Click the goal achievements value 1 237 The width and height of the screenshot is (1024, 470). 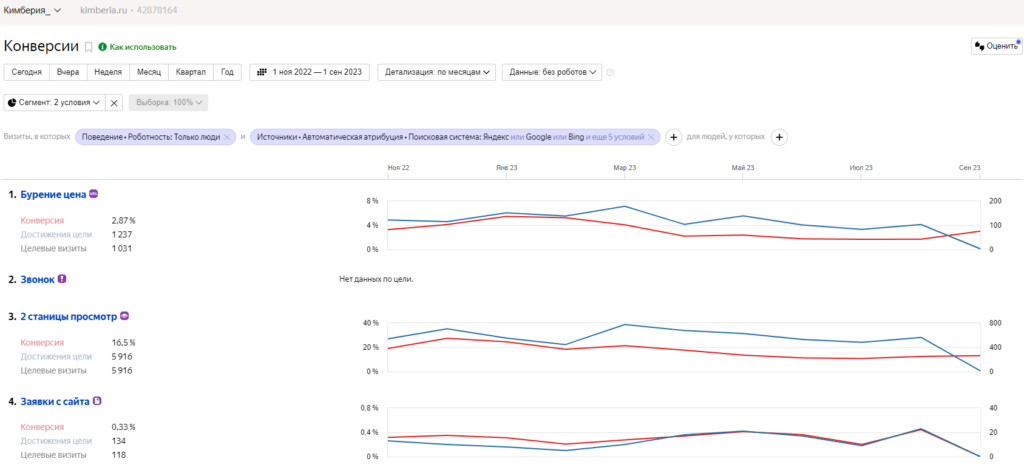[122, 234]
